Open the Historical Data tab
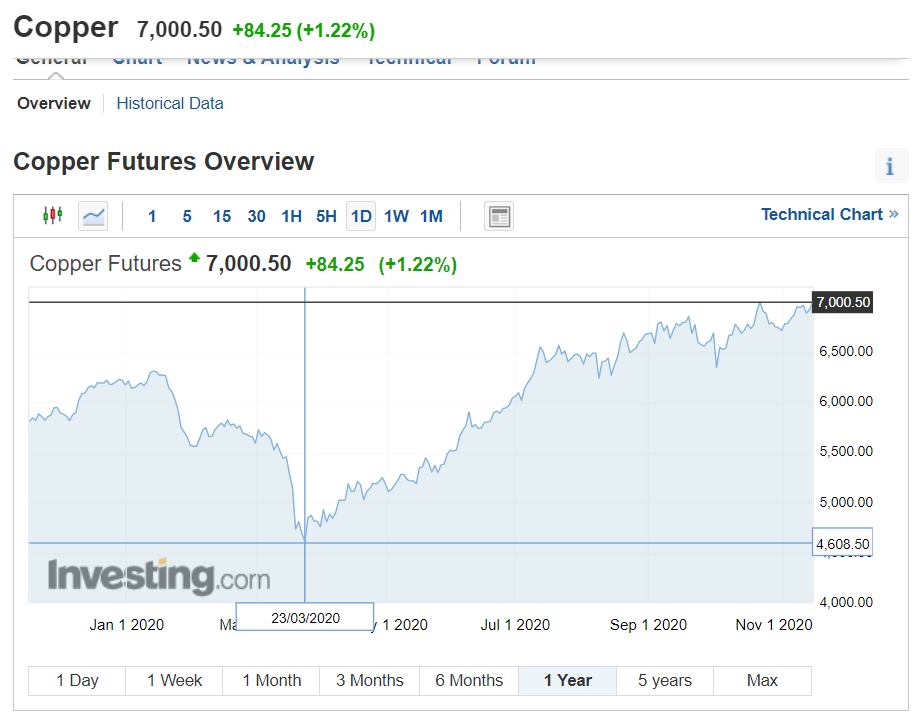The width and height of the screenshot is (919, 715). pyautogui.click(x=170, y=104)
